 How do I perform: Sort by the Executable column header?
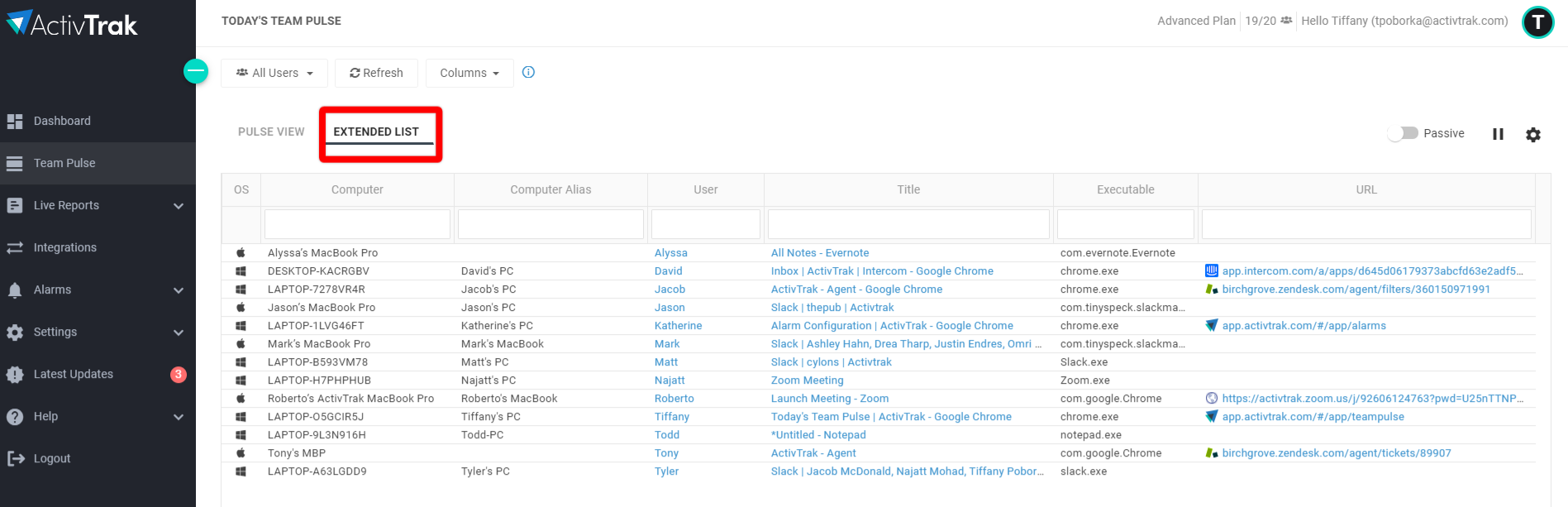pyautogui.click(x=1126, y=189)
